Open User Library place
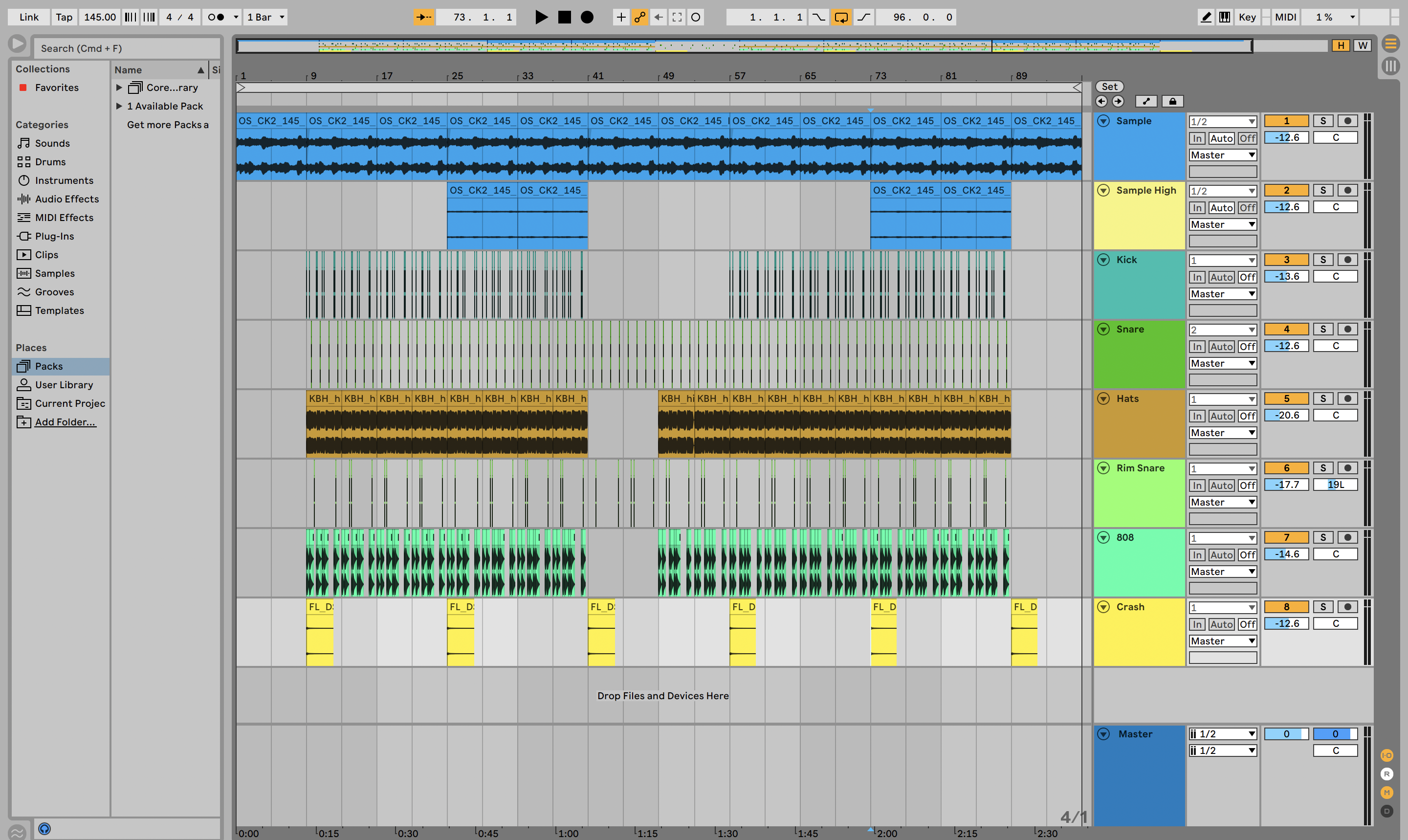The height and width of the screenshot is (840, 1408). click(x=64, y=385)
